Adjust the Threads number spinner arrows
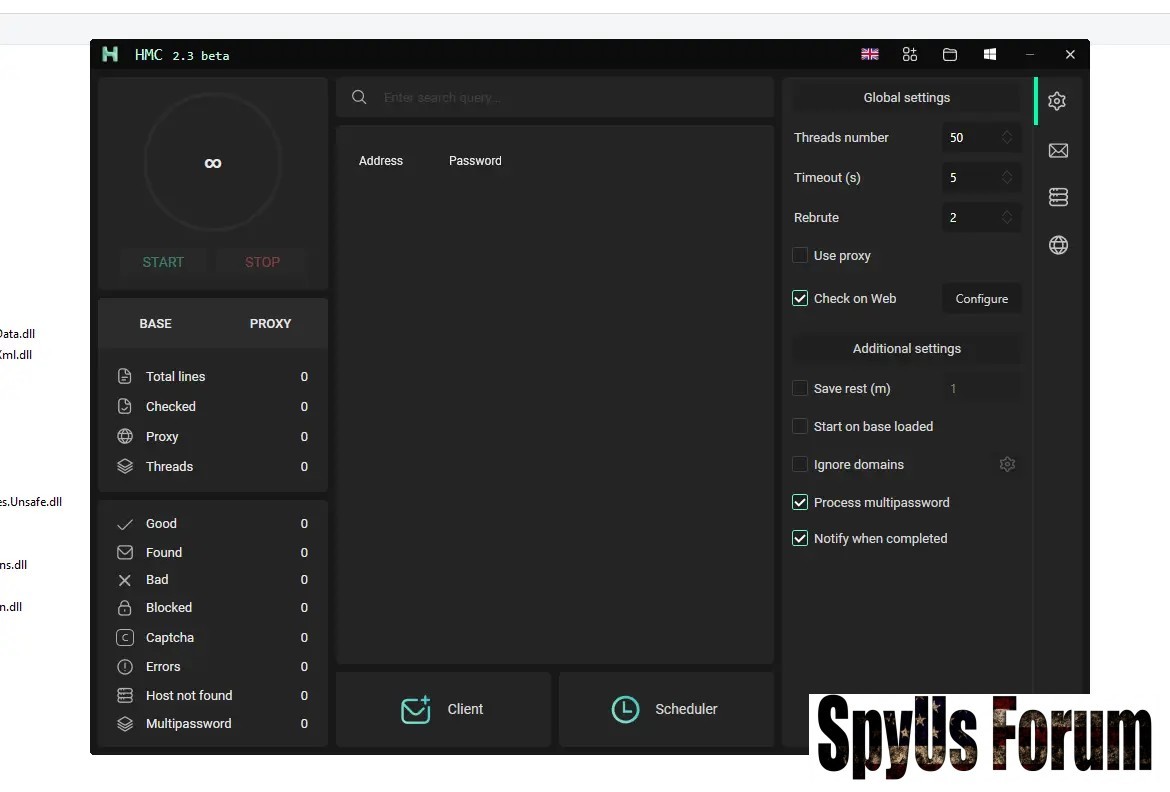The height and width of the screenshot is (792, 1170). [x=1007, y=138]
